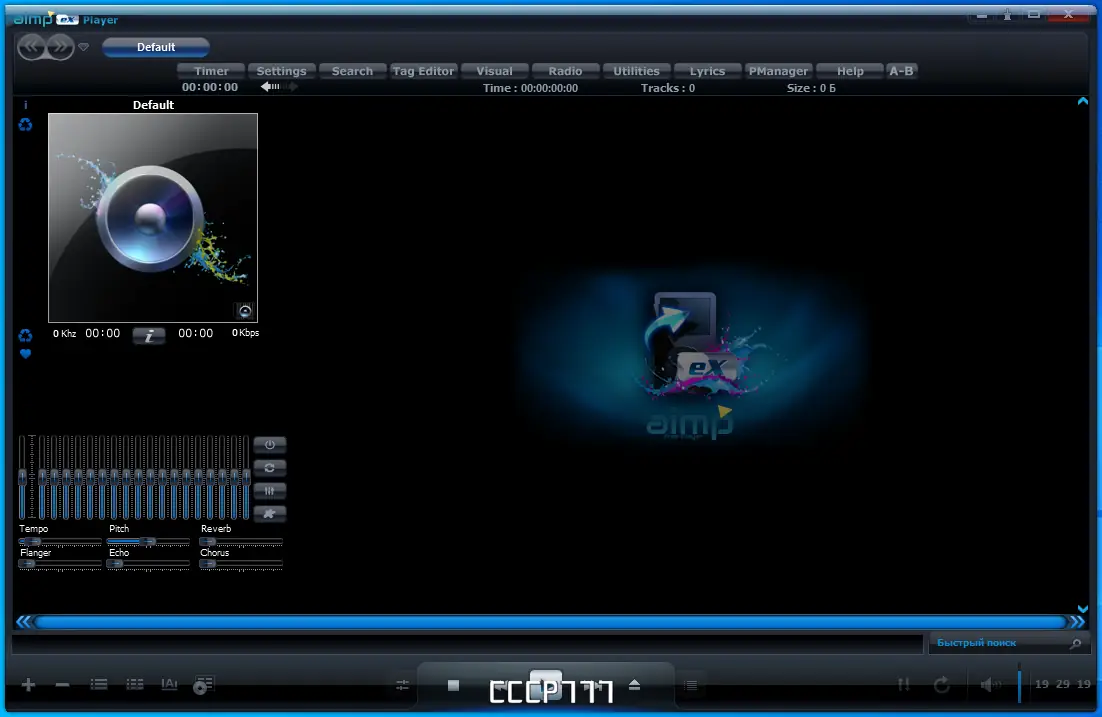Click the Help button

point(850,71)
